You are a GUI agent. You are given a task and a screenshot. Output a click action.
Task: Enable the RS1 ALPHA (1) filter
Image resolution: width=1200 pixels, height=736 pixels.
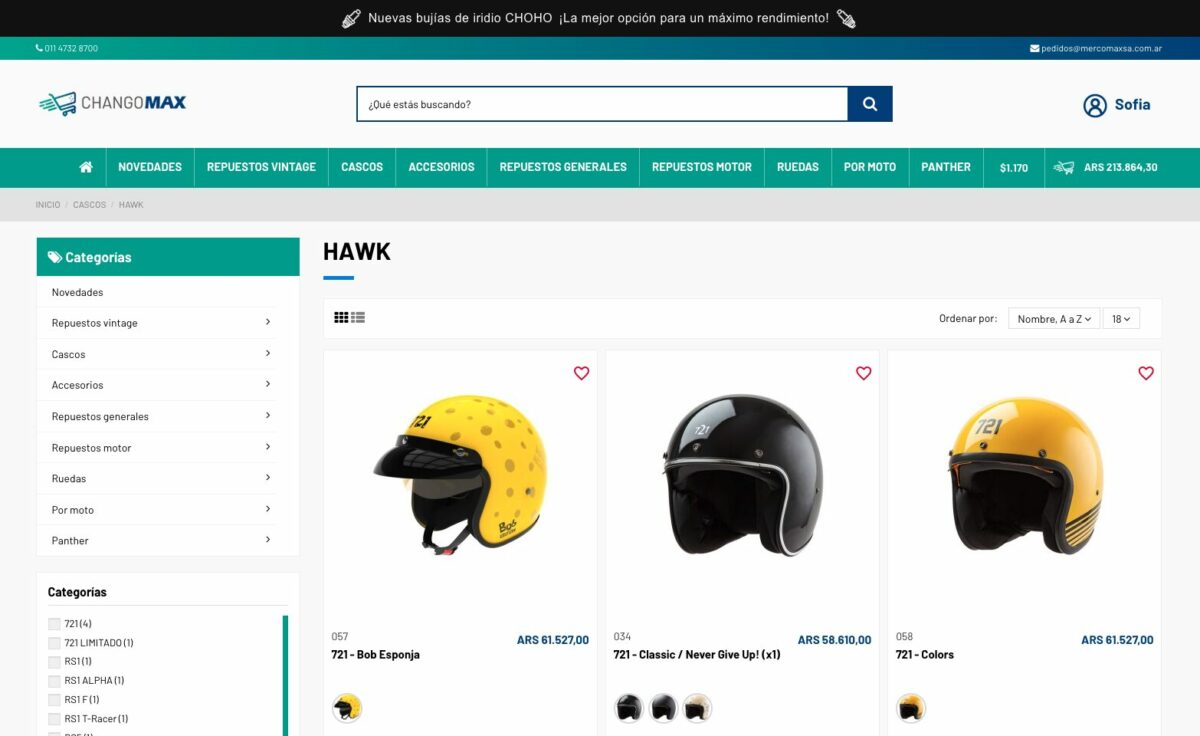click(x=54, y=681)
